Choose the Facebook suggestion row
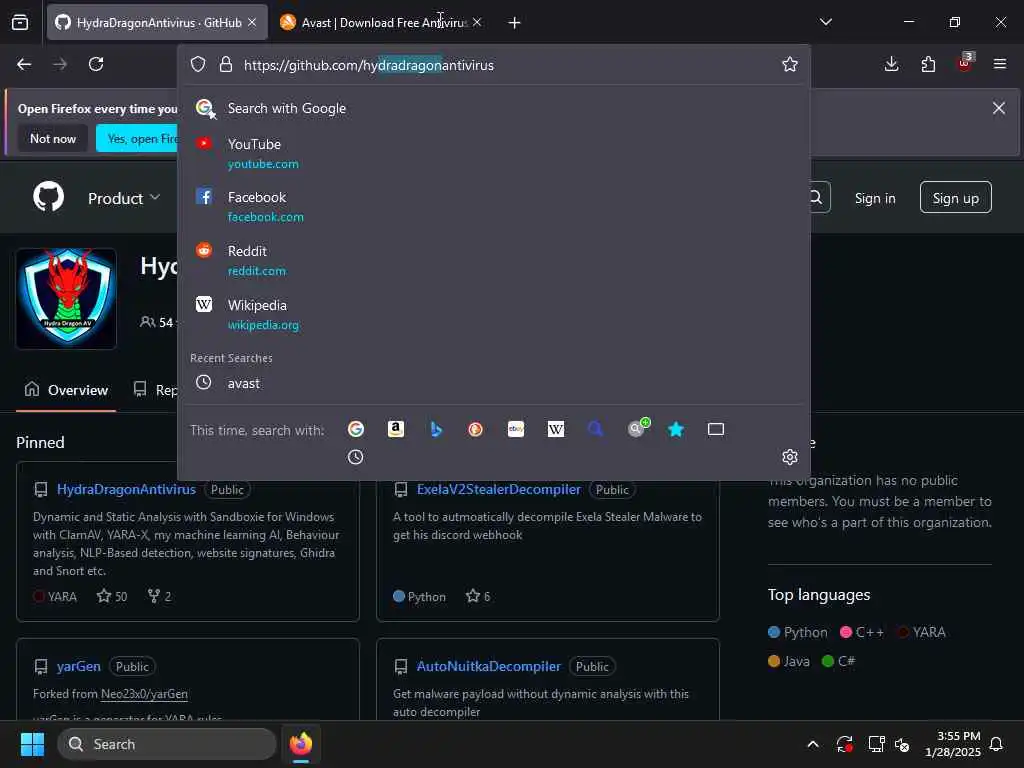Viewport: 1024px width, 768px height. [494, 206]
